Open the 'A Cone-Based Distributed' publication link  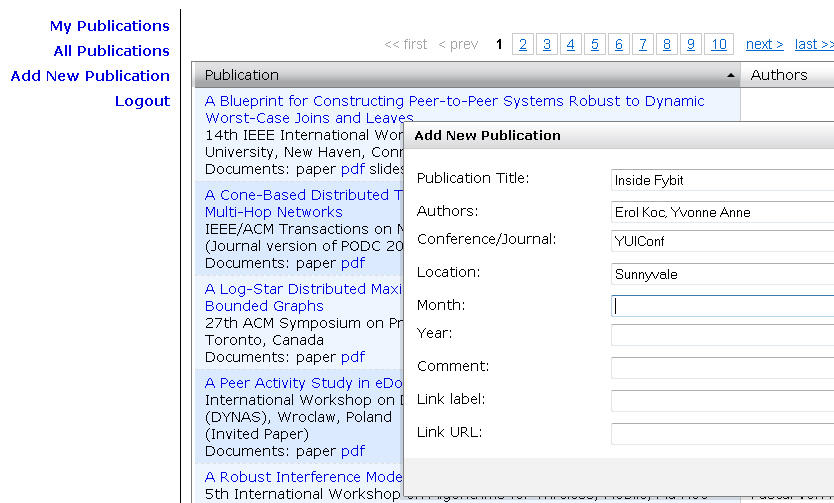[x=304, y=204]
